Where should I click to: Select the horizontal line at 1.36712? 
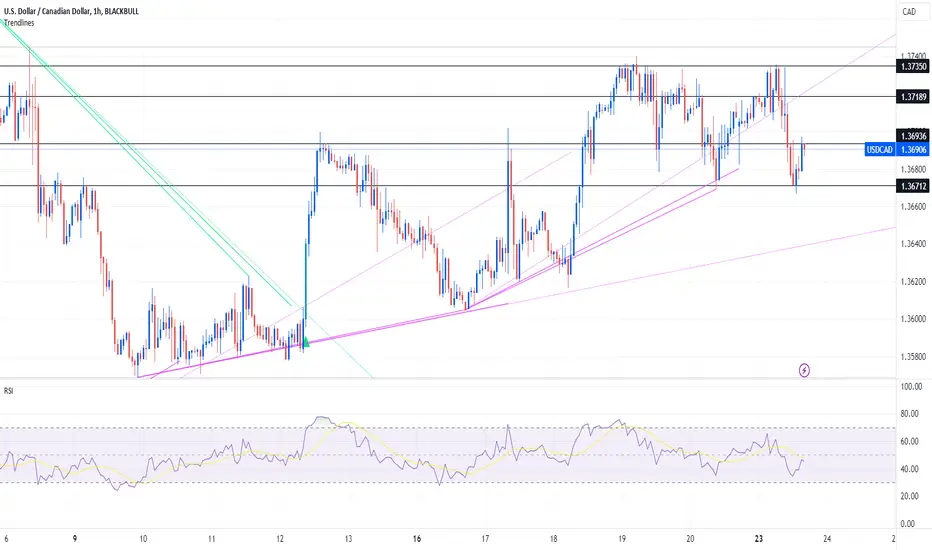448,186
